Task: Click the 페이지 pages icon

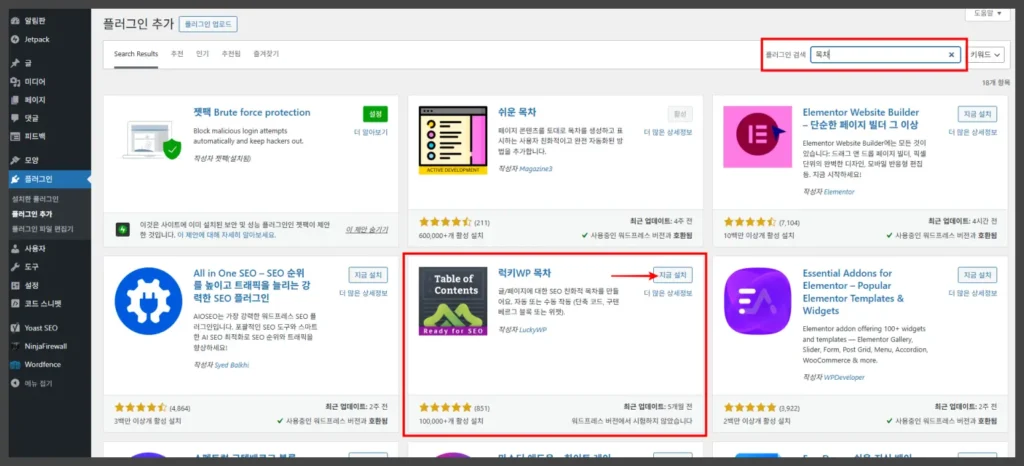Action: pos(16,101)
